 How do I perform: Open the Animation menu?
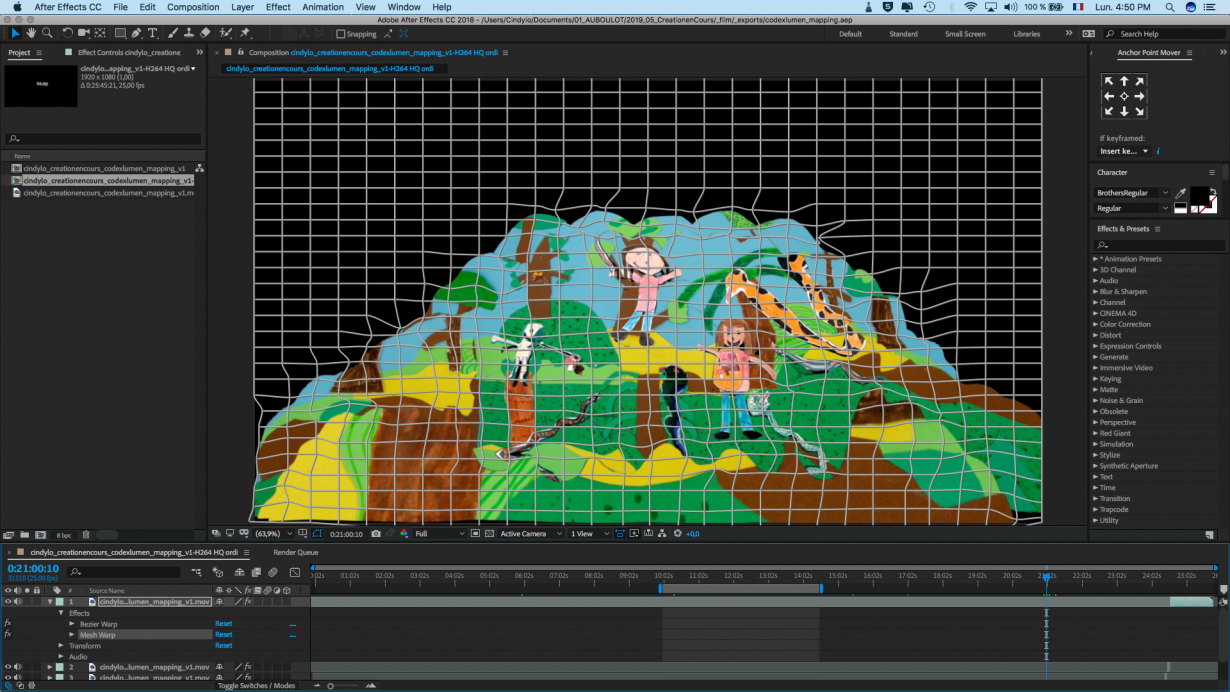(323, 7)
